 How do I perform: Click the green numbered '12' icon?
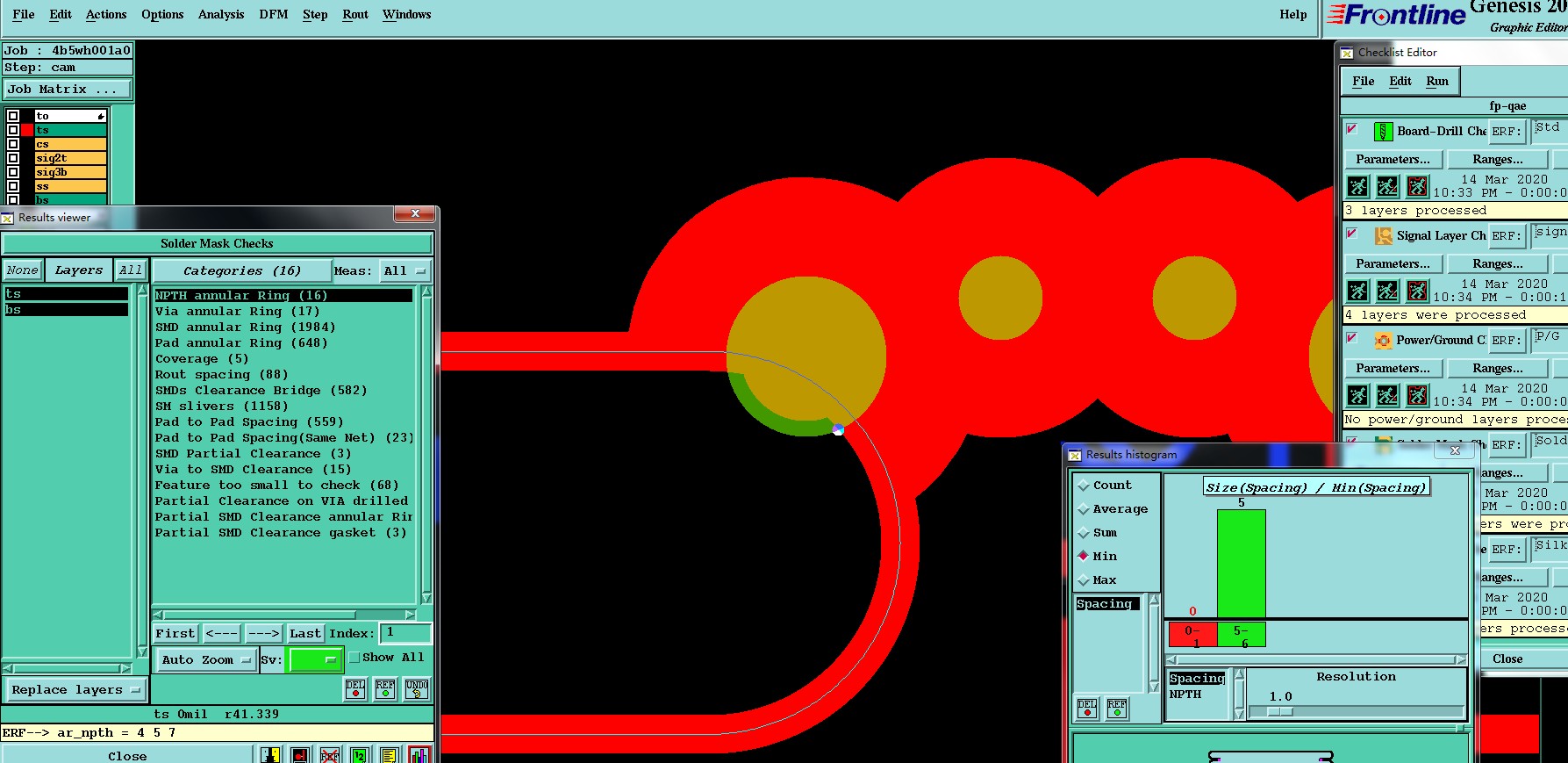(x=360, y=755)
